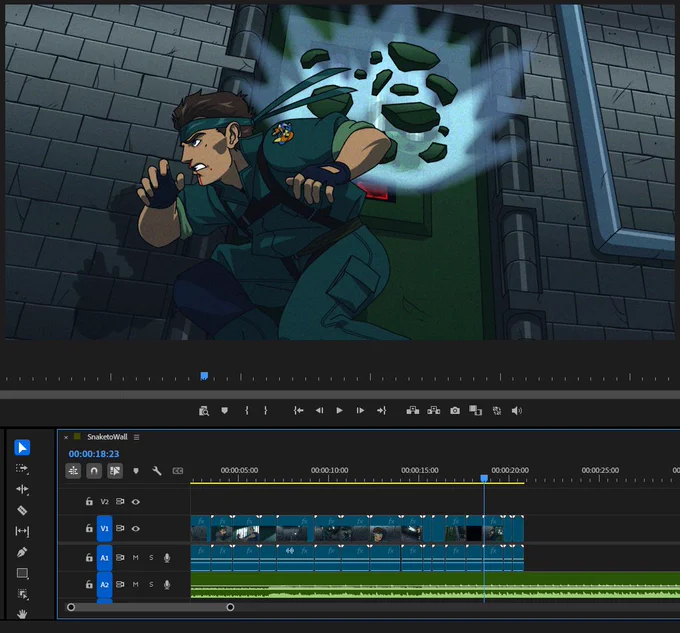Select the Rectangle tool

[x=22, y=573]
